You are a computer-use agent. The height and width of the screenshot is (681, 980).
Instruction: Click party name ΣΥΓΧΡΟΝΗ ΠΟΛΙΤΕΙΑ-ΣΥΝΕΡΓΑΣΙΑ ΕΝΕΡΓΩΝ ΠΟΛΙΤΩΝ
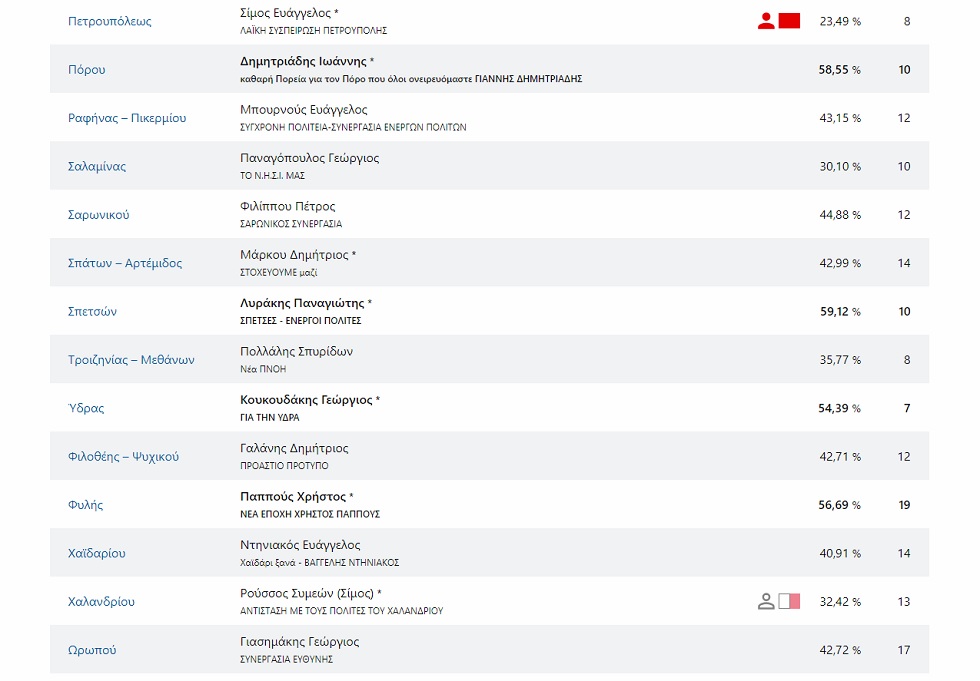pyautogui.click(x=353, y=127)
